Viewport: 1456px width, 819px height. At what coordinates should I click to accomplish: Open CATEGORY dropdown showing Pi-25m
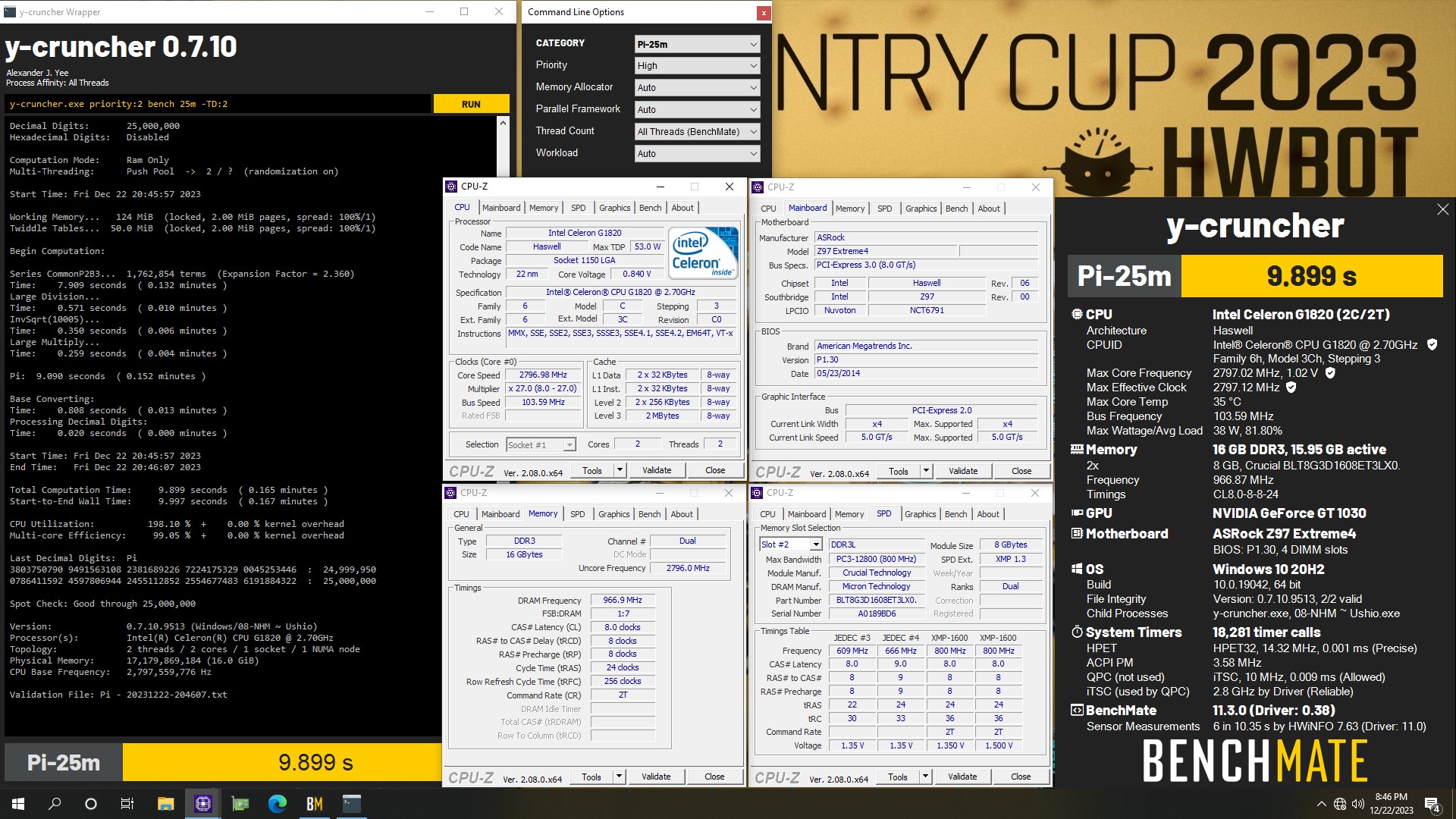(697, 44)
